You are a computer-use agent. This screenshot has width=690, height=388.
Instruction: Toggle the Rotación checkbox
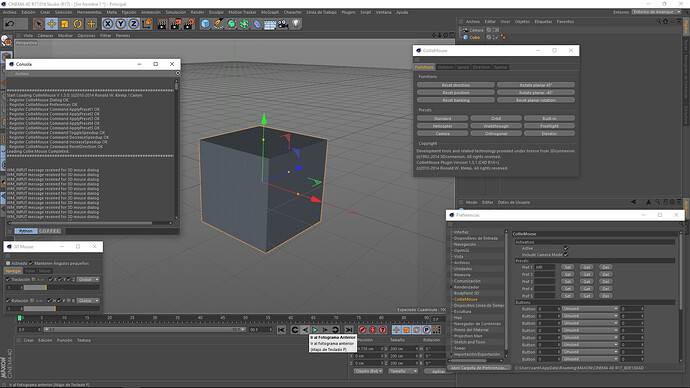pyautogui.click(x=8, y=300)
